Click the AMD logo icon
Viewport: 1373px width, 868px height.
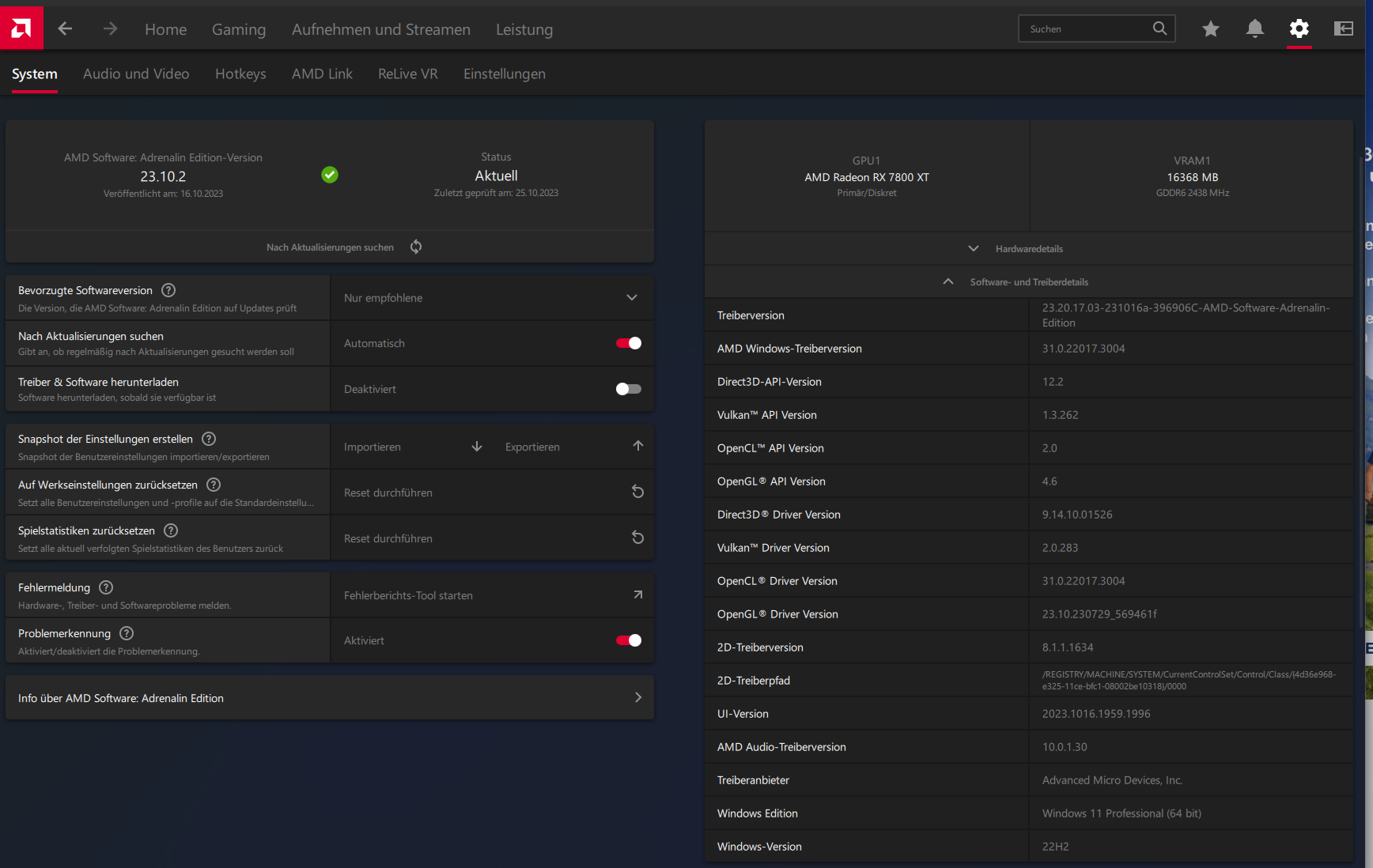coord(21,28)
